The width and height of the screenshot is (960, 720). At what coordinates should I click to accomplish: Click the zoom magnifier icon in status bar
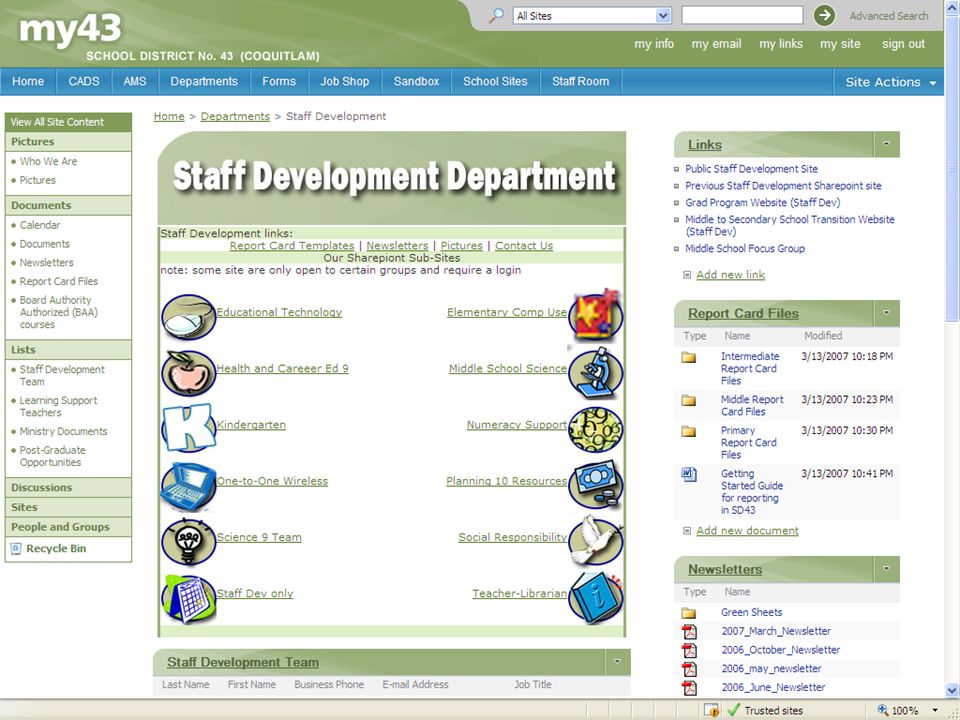click(x=882, y=710)
